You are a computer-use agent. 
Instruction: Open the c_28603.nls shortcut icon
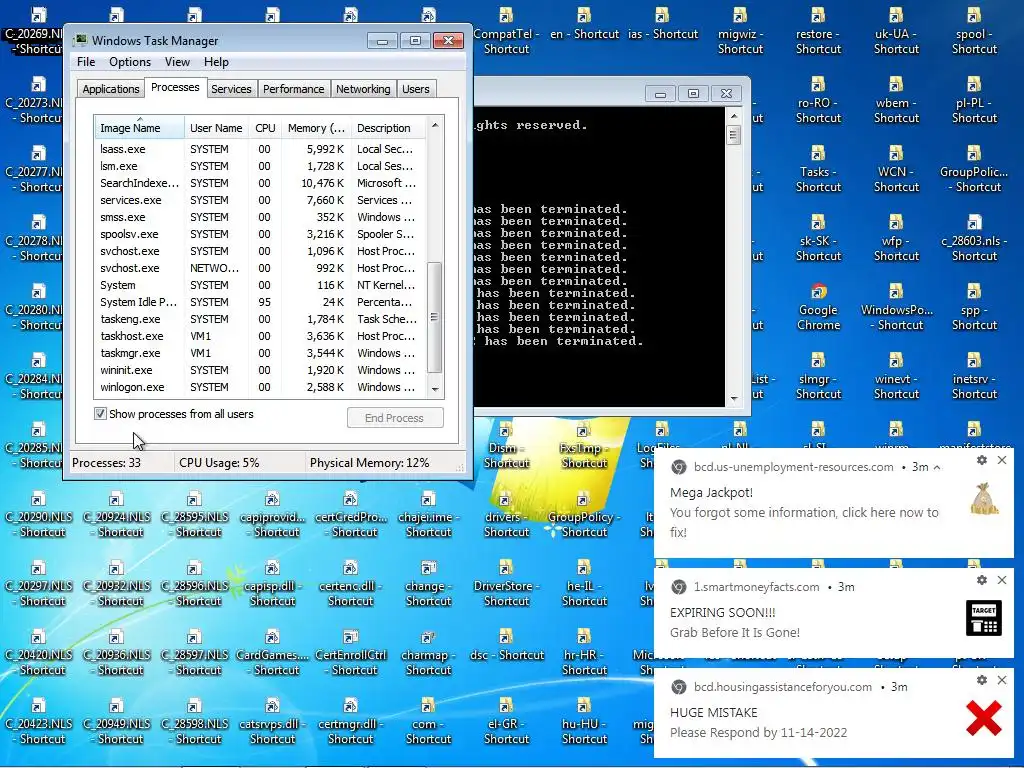(x=974, y=238)
